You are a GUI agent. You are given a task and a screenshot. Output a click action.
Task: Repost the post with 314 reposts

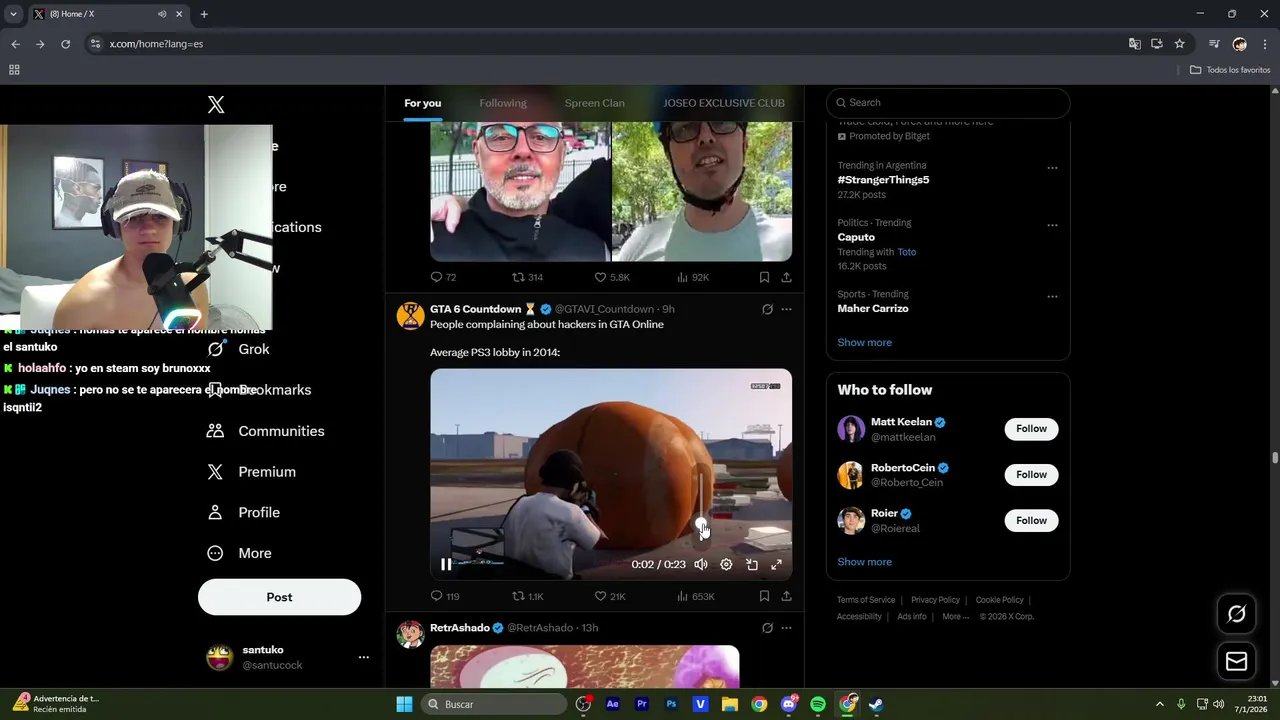[x=528, y=277]
